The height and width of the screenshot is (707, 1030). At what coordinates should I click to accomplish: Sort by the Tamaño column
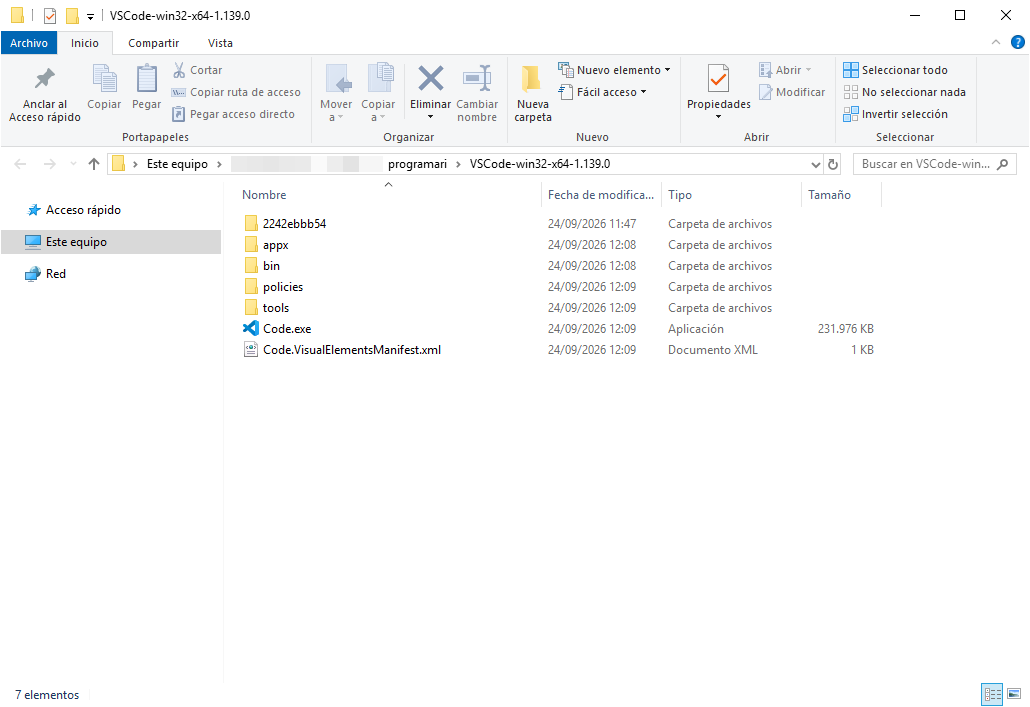point(829,195)
